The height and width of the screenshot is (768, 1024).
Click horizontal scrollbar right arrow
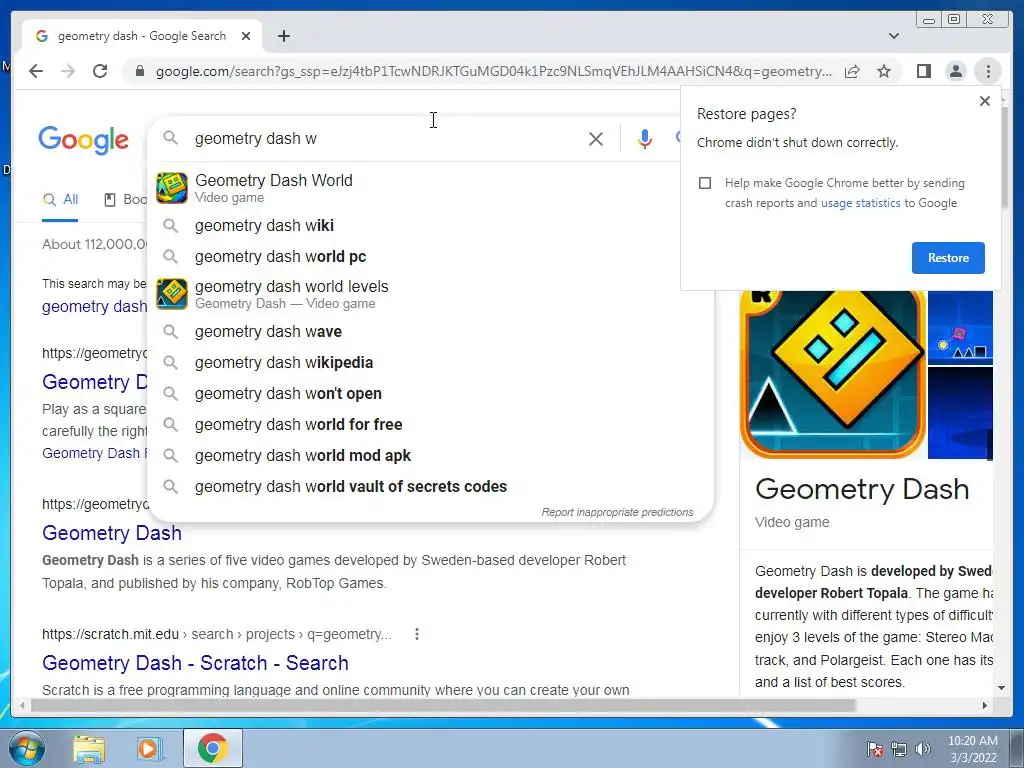tap(985, 706)
